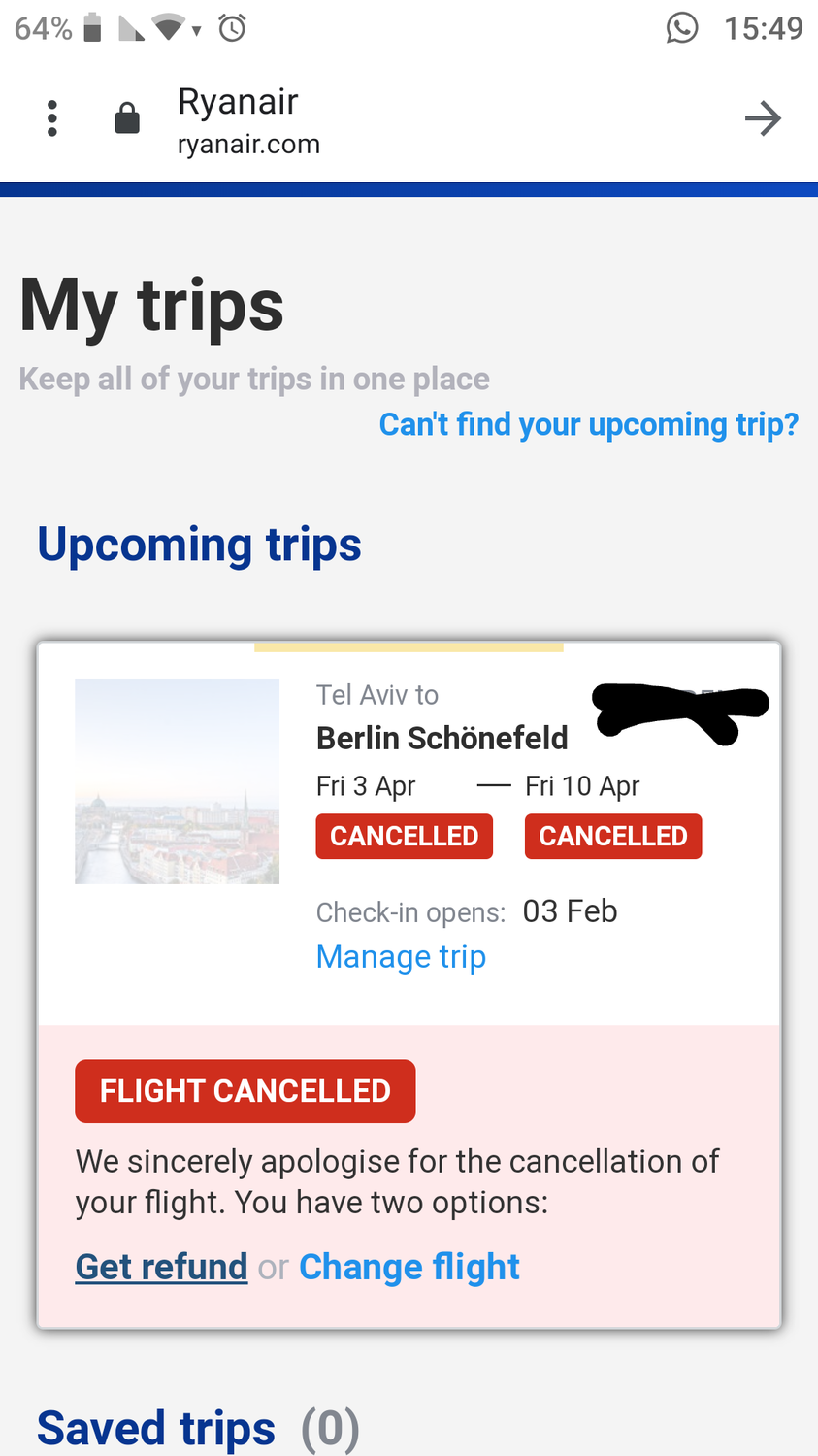Open the three-dot browser menu
This screenshot has height=1456, width=818.
coord(52,118)
